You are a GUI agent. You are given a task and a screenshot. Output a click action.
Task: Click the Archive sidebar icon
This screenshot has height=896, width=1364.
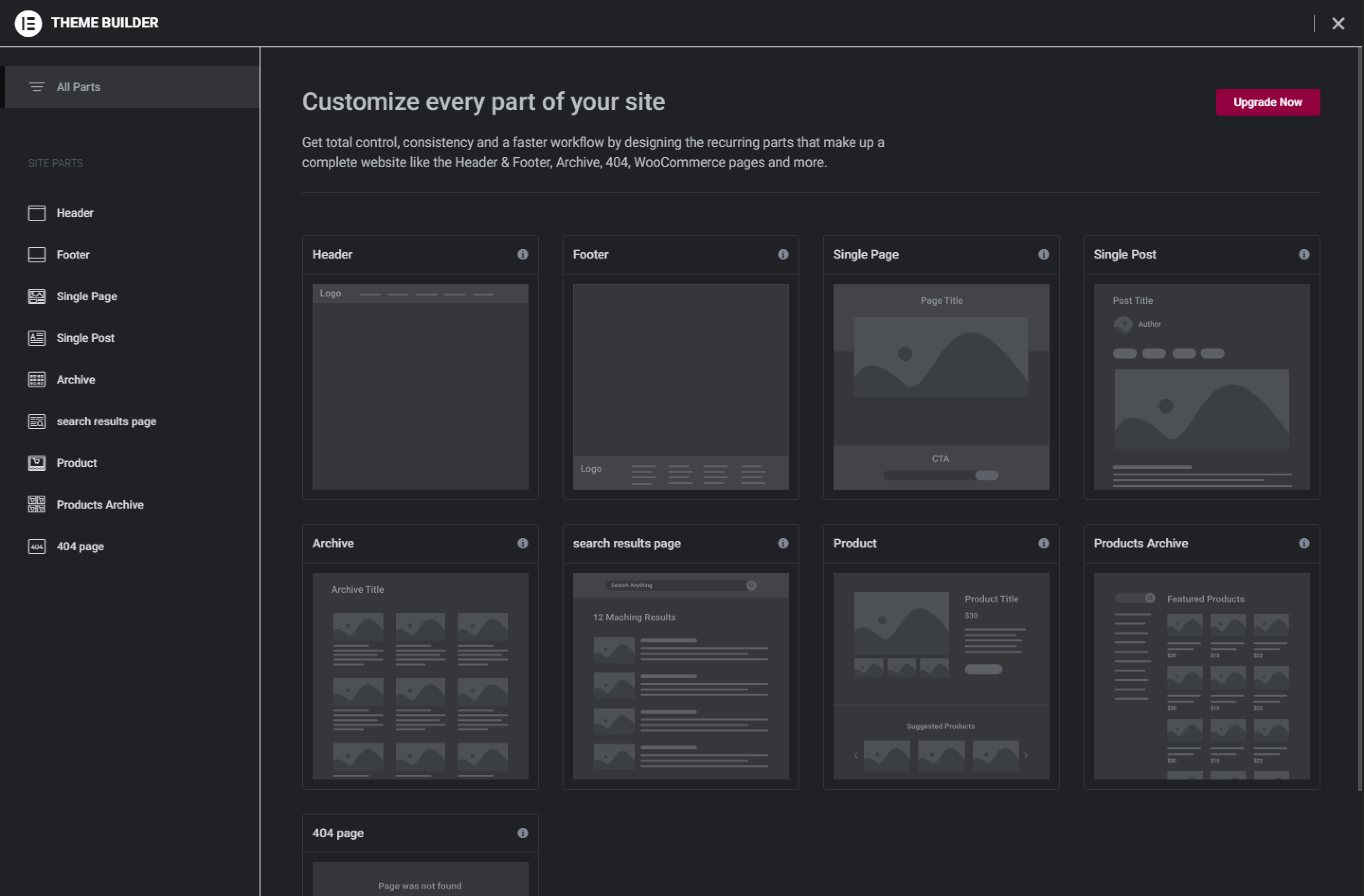click(x=36, y=380)
